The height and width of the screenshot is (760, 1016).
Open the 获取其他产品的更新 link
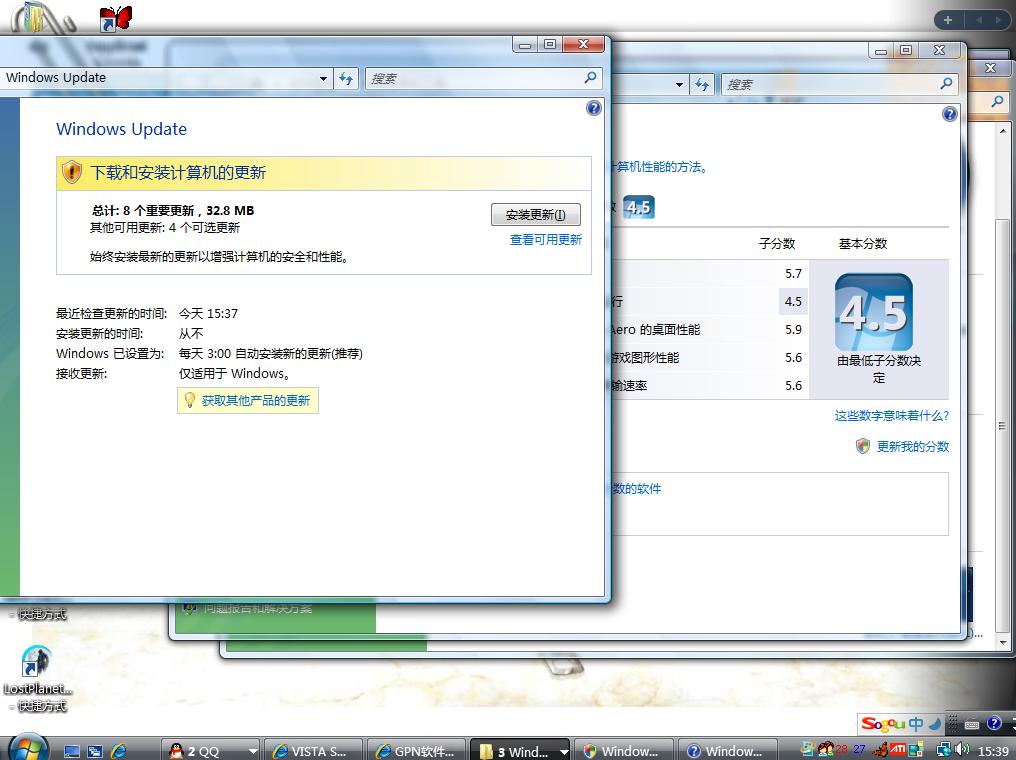tap(255, 400)
